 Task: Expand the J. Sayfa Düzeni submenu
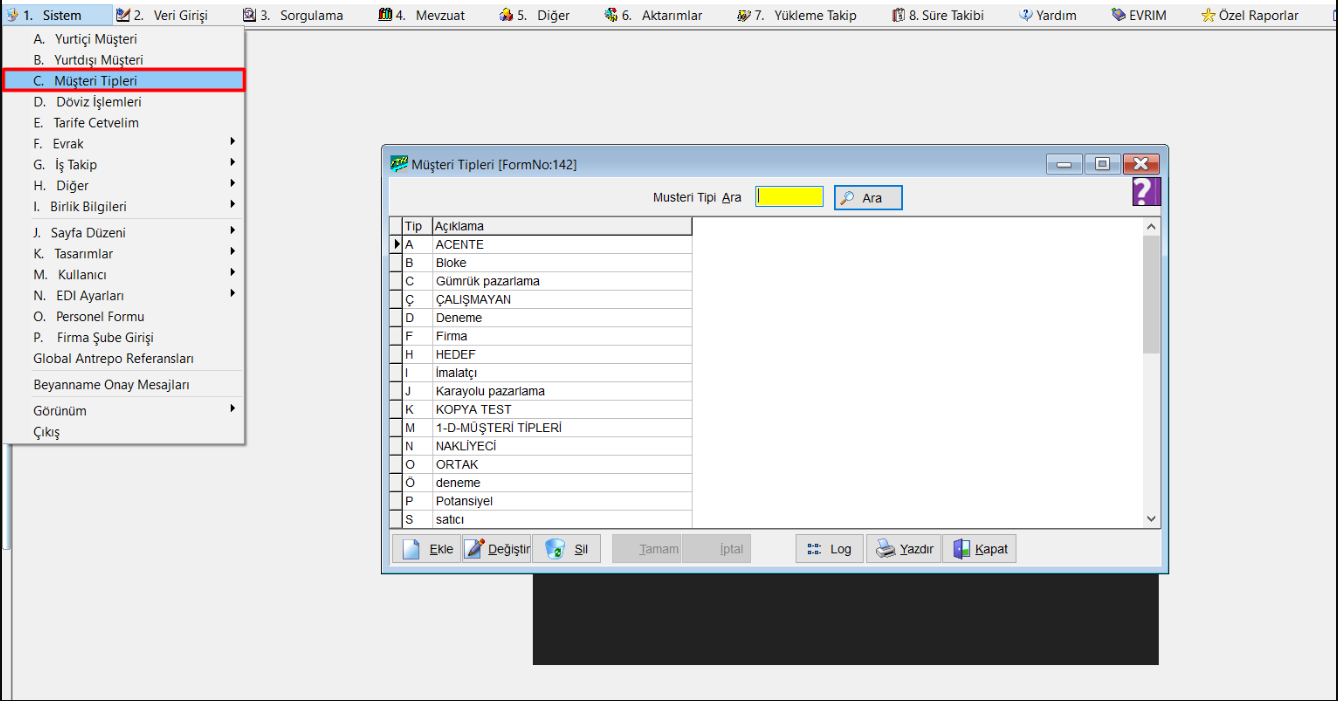pos(124,233)
